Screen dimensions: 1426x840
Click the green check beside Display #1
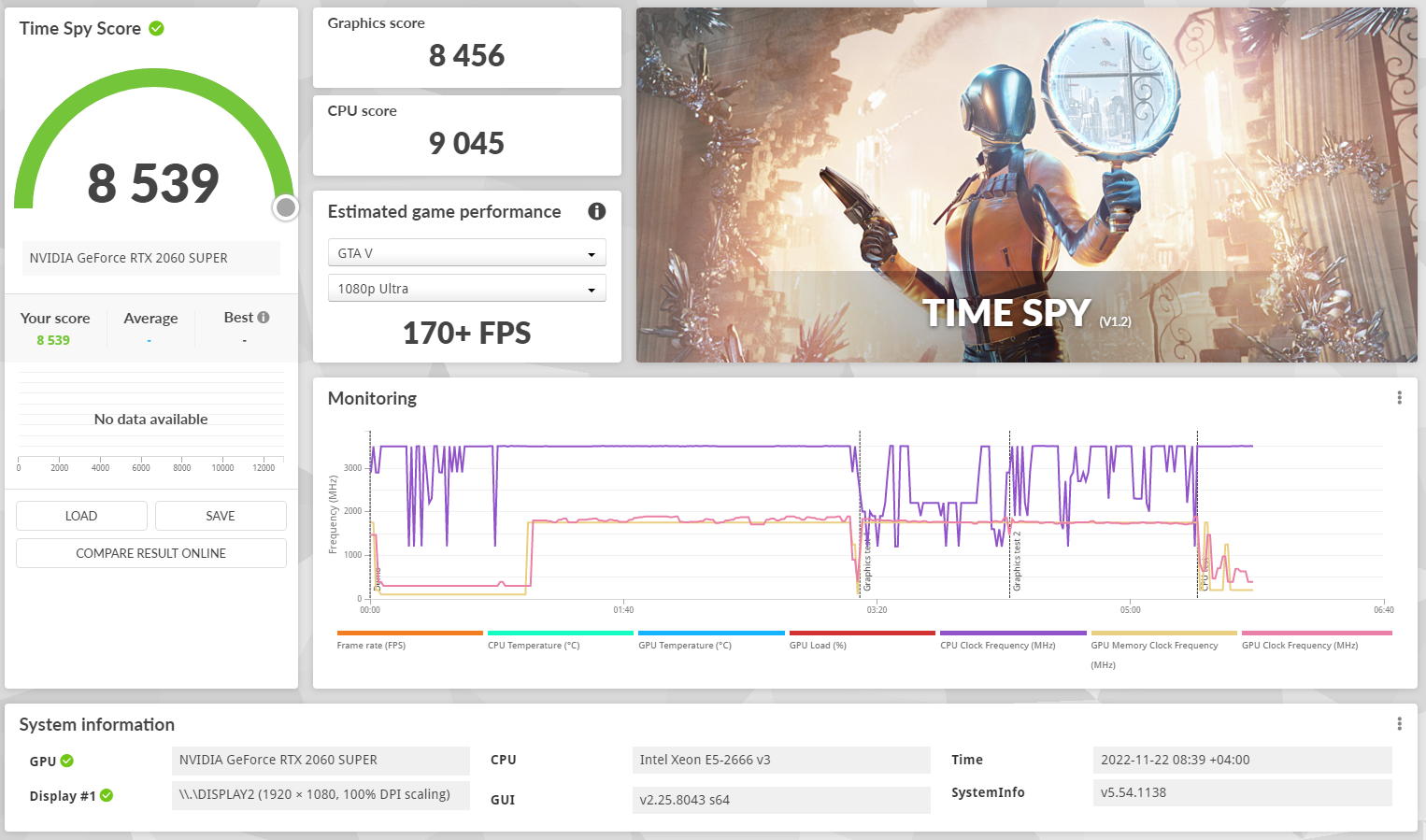[x=107, y=795]
